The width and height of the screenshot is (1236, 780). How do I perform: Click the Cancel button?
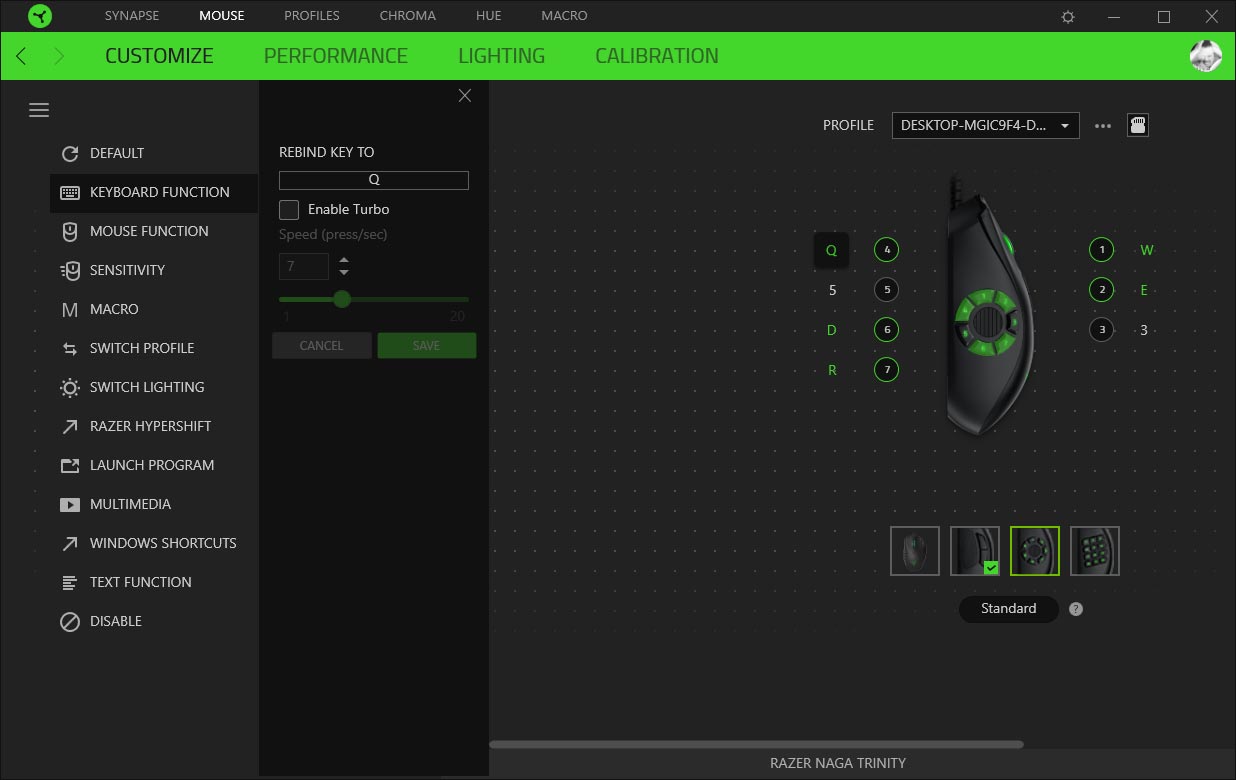pyautogui.click(x=321, y=345)
